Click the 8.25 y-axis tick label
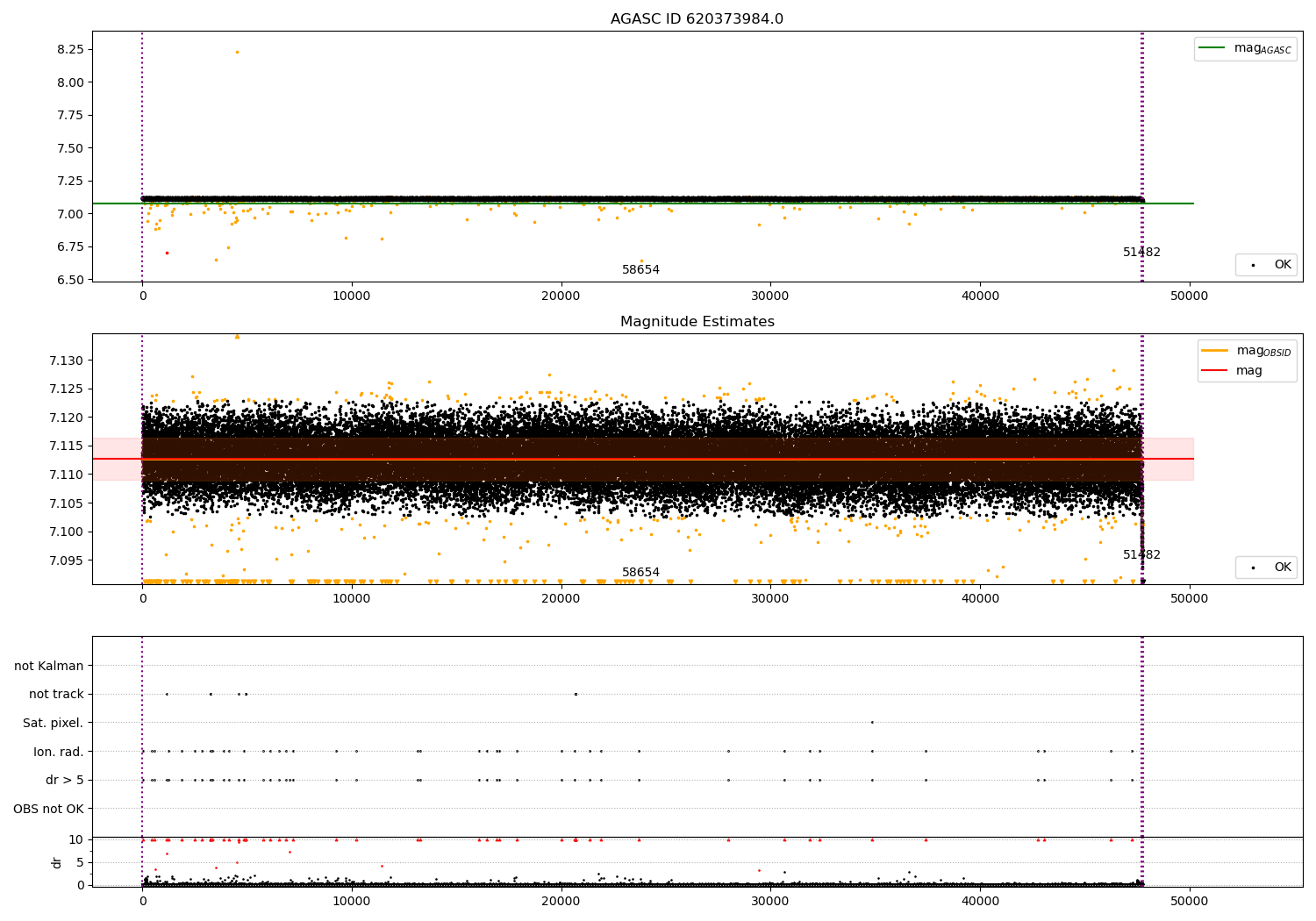 click(x=69, y=49)
